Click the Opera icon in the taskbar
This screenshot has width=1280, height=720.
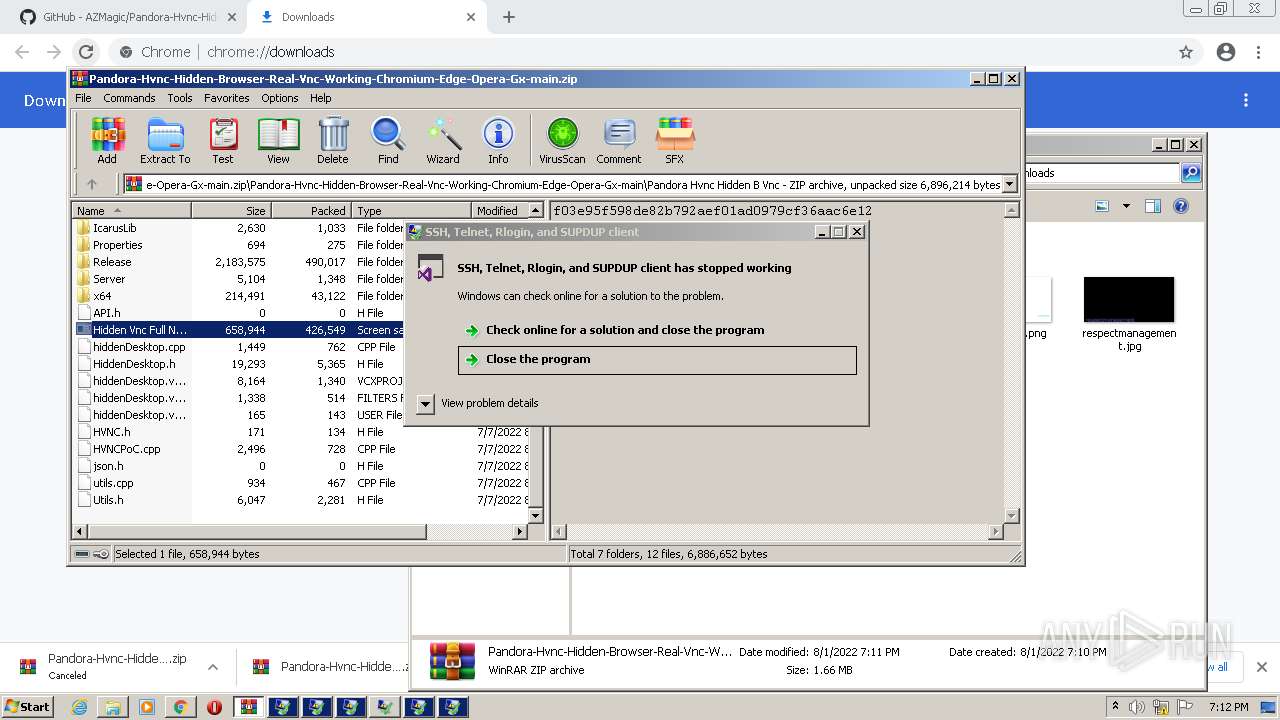point(214,707)
